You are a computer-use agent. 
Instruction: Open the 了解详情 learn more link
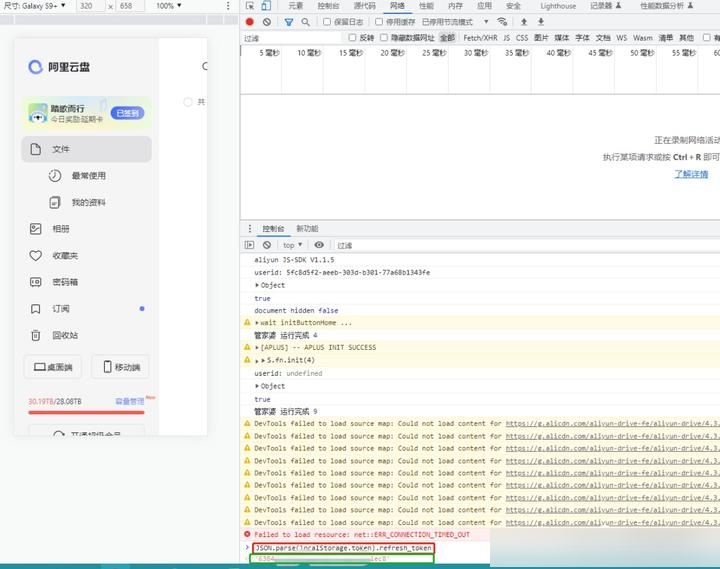click(691, 174)
